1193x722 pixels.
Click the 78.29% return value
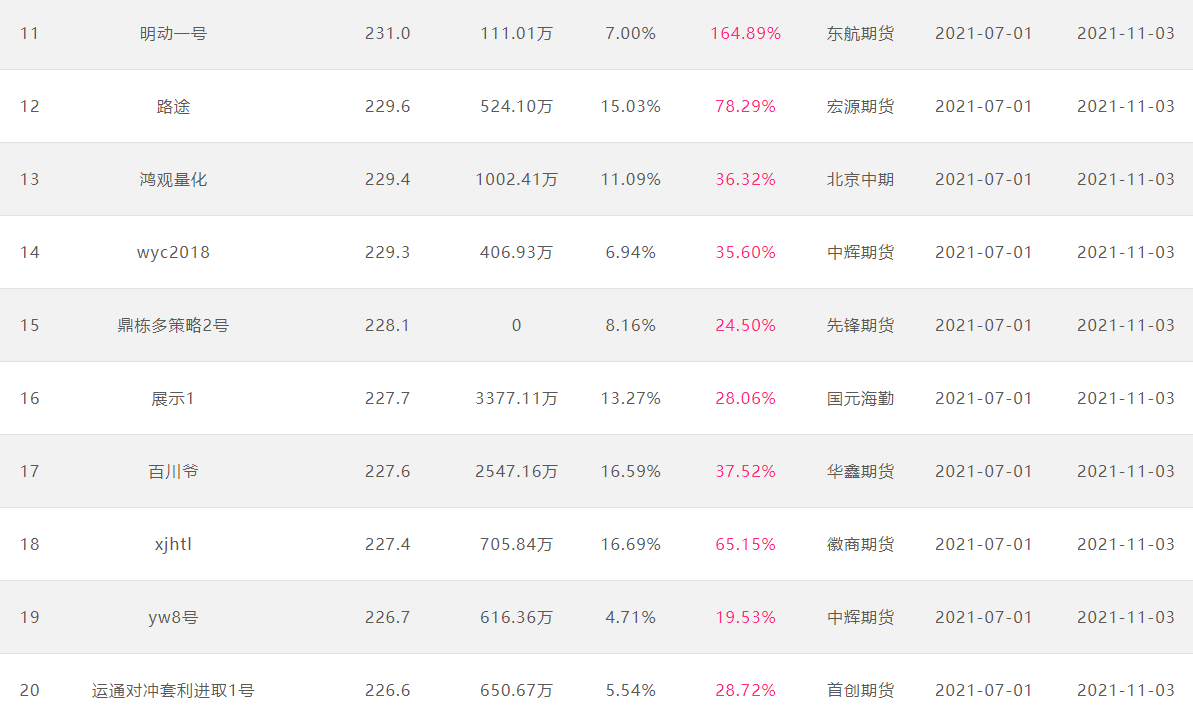(745, 107)
